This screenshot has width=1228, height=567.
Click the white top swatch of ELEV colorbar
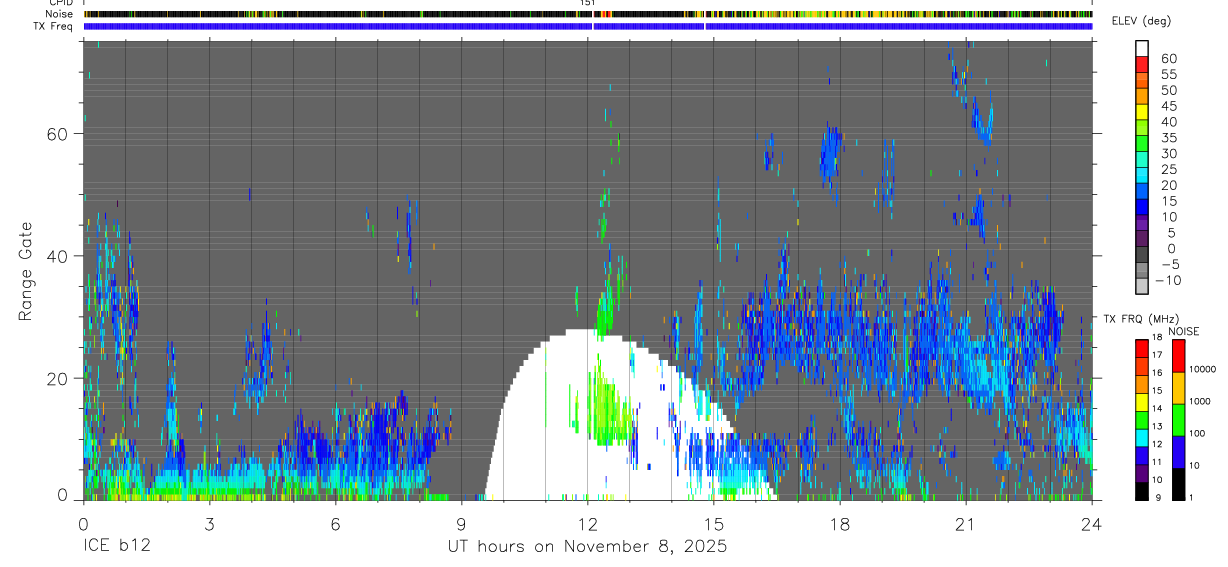coord(1142,49)
